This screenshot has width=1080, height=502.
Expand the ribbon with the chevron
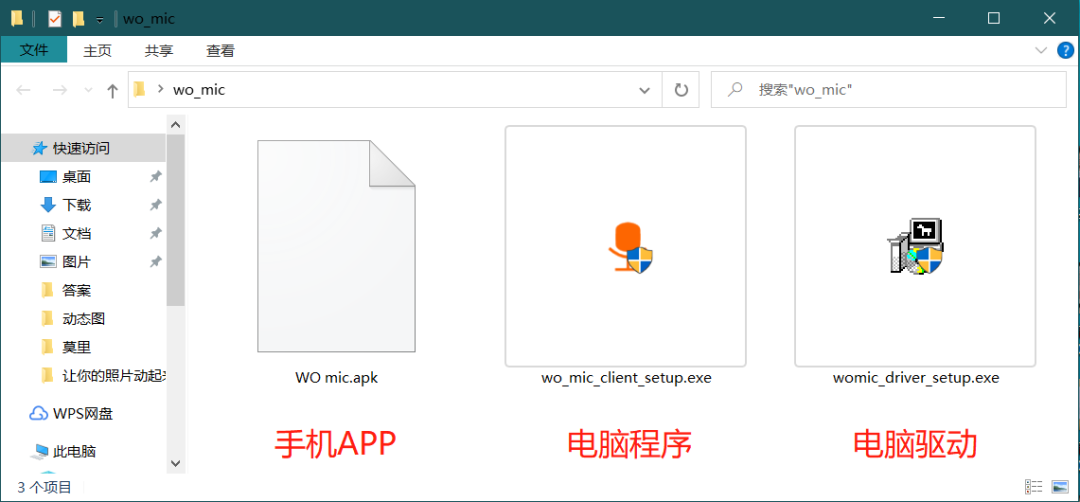pos(1041,50)
